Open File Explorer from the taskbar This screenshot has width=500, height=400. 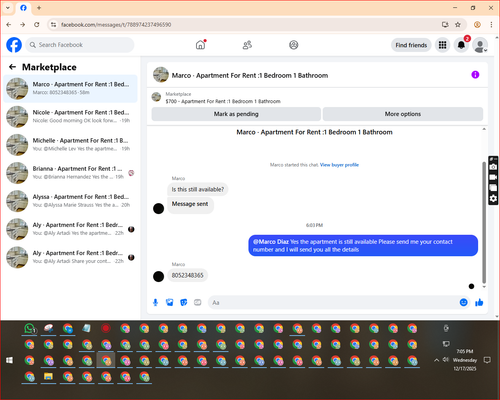point(49,377)
